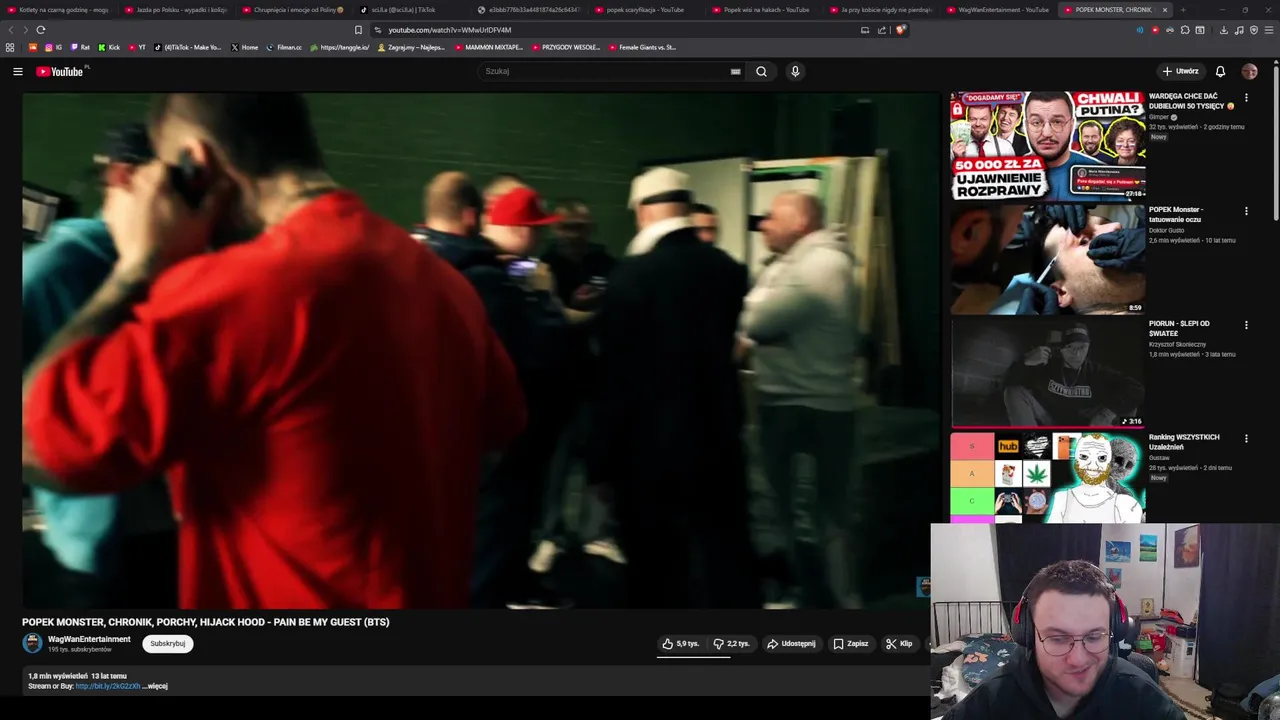This screenshot has height=720, width=1280.
Task: Open the WARDĘGA CHCE DAĆ DUBIELOWI video title
Action: tap(1190, 101)
